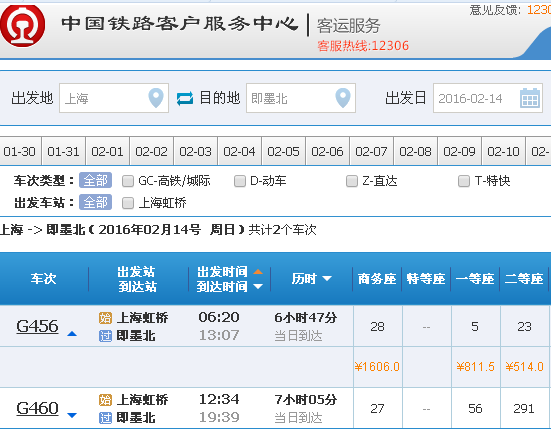551x431 pixels.
Task: Click the China Railway red logo
Action: click(22, 25)
